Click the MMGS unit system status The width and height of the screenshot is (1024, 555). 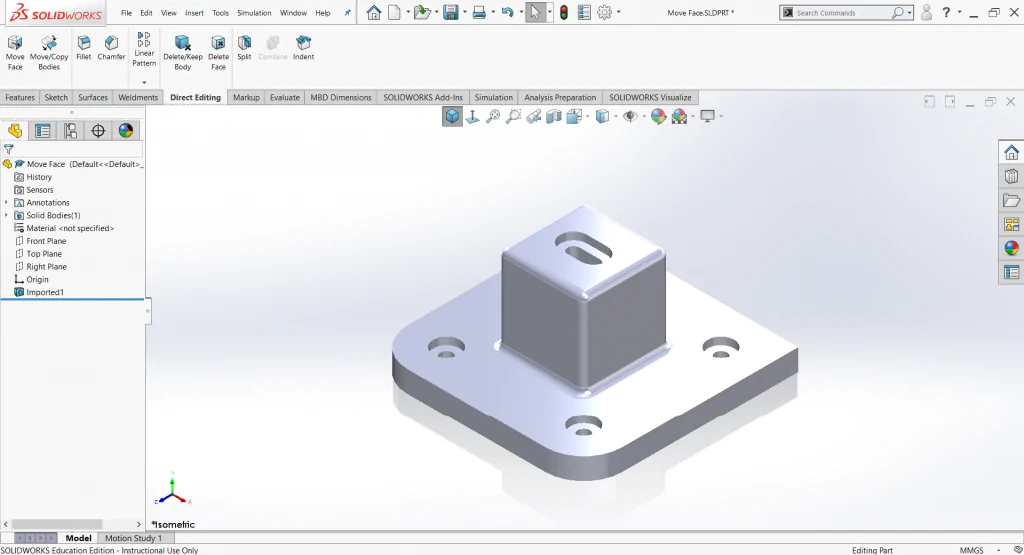tap(971, 550)
